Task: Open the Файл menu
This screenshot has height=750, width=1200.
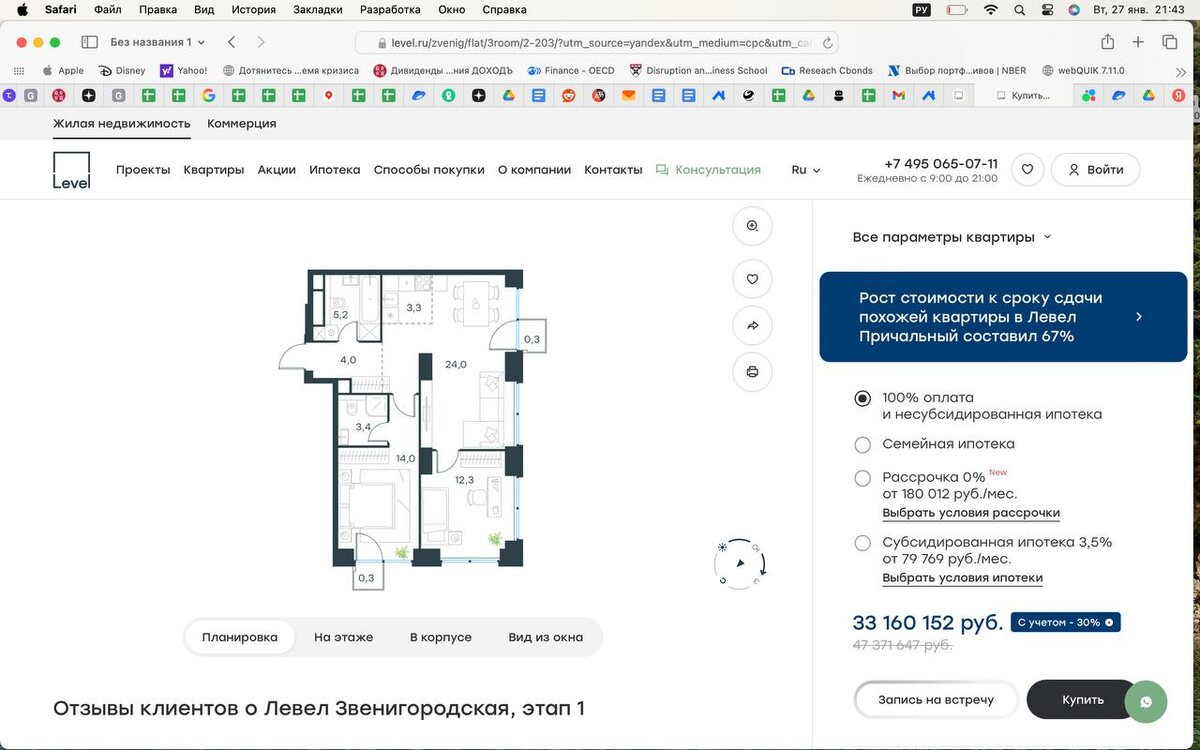Action: pyautogui.click(x=108, y=10)
